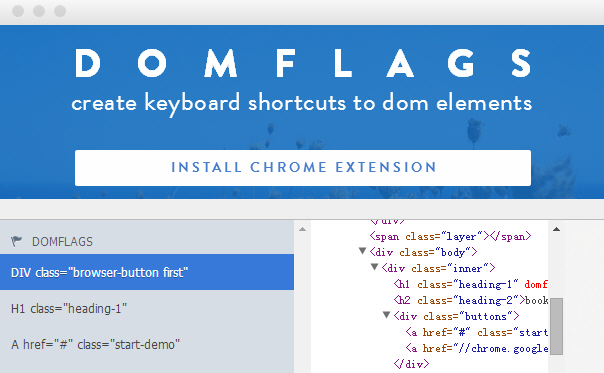Click the DOMFLAGS page title heading

(x=303, y=63)
